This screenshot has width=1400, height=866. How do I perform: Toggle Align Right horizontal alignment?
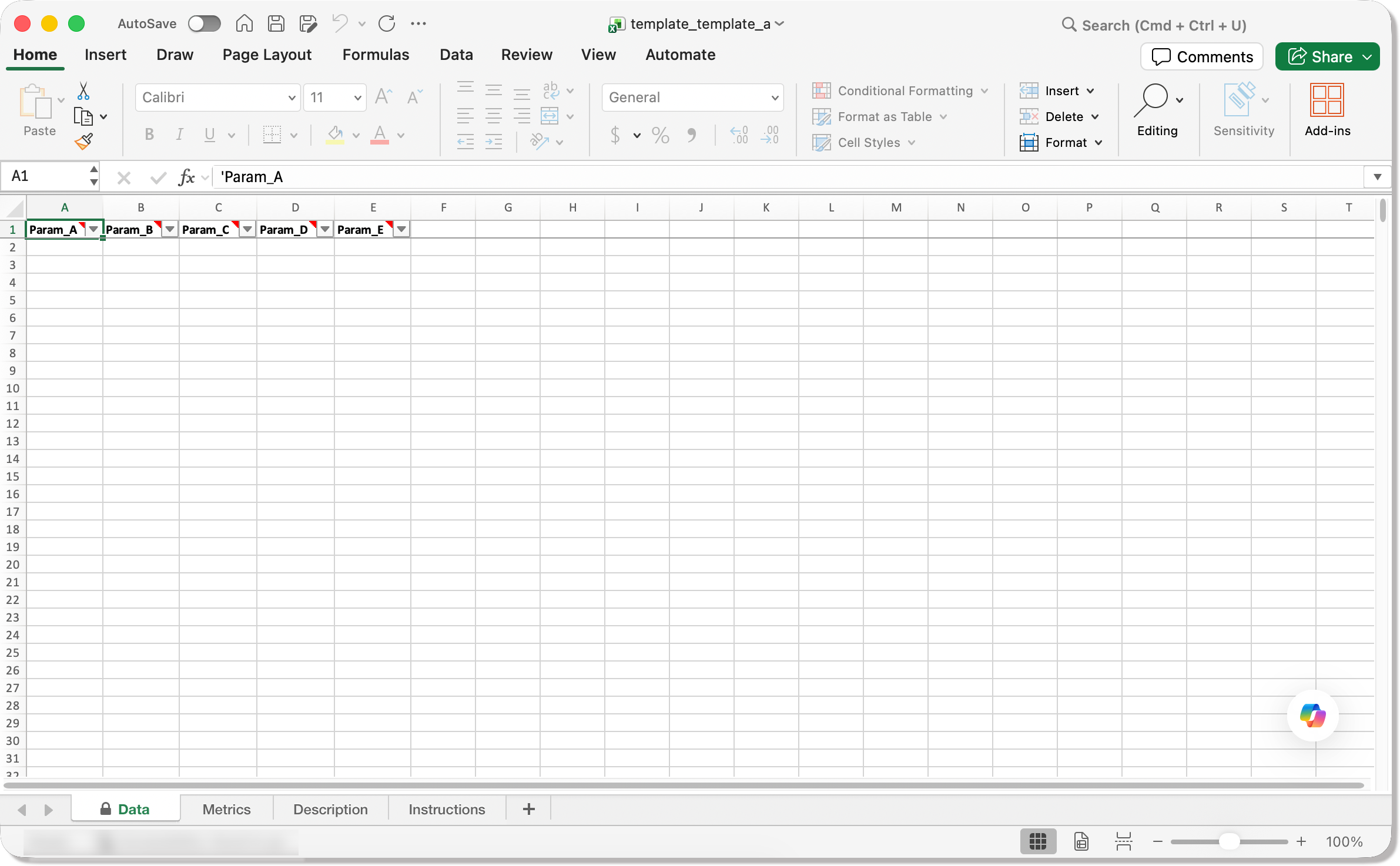click(522, 116)
